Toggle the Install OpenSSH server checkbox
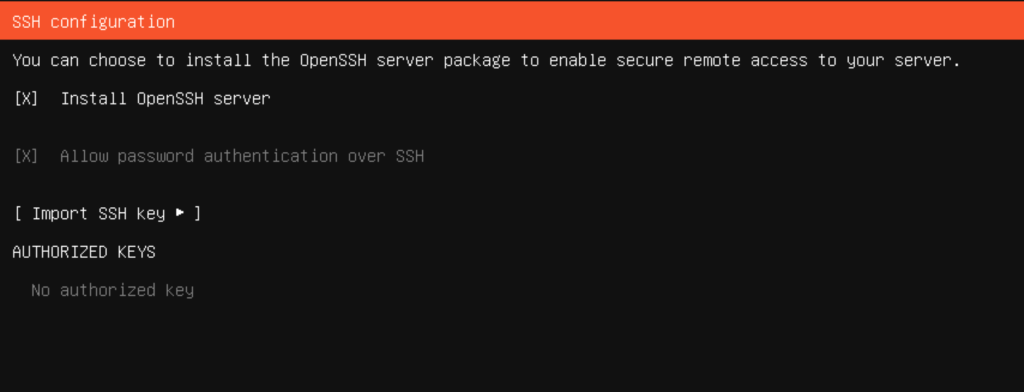The width and height of the screenshot is (1024, 392). 142,99
